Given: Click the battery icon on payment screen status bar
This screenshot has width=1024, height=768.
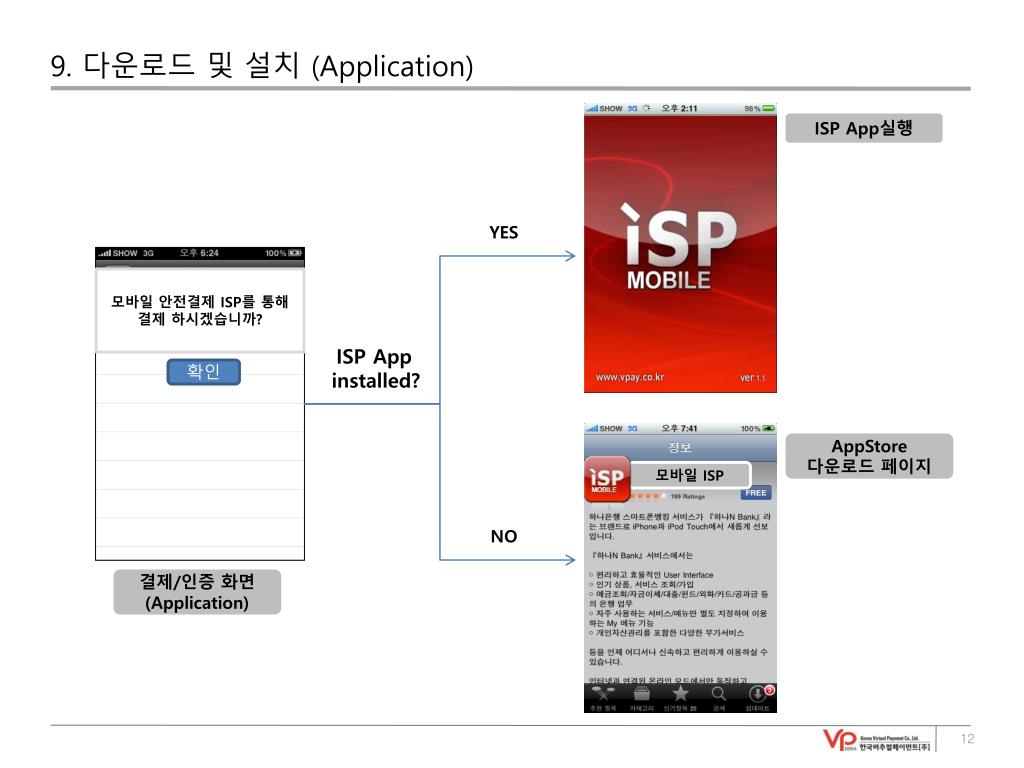Looking at the screenshot, I should tap(295, 253).
